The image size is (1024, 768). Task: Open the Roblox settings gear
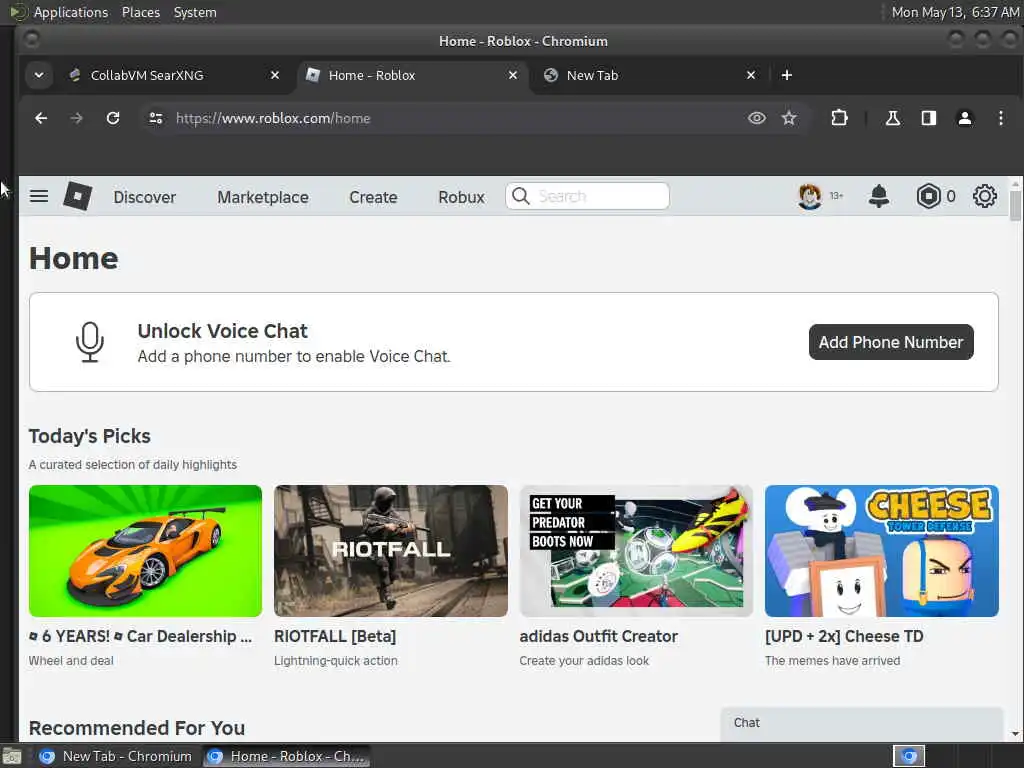pyautogui.click(x=985, y=196)
